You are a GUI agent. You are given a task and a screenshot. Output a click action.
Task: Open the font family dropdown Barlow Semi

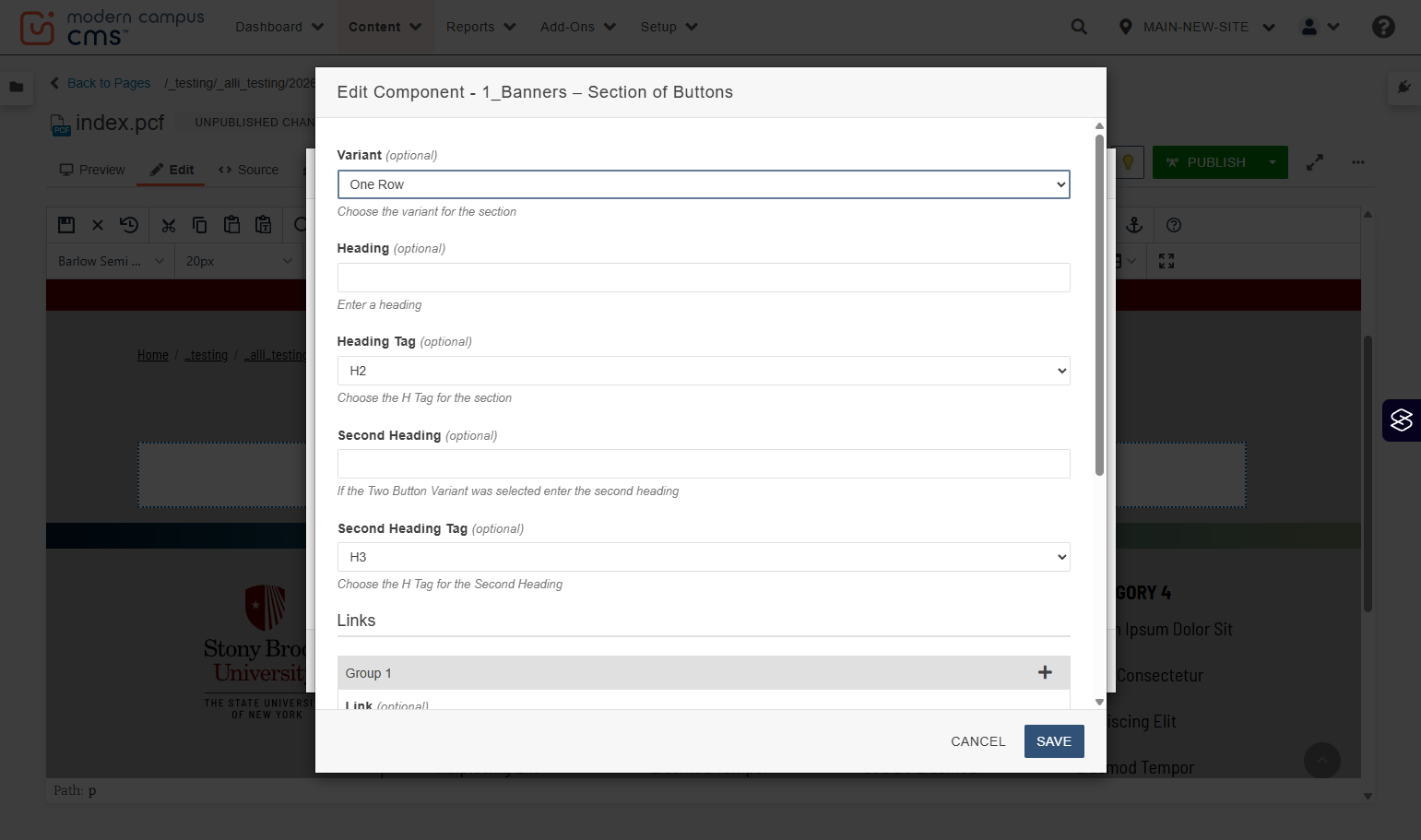point(111,261)
